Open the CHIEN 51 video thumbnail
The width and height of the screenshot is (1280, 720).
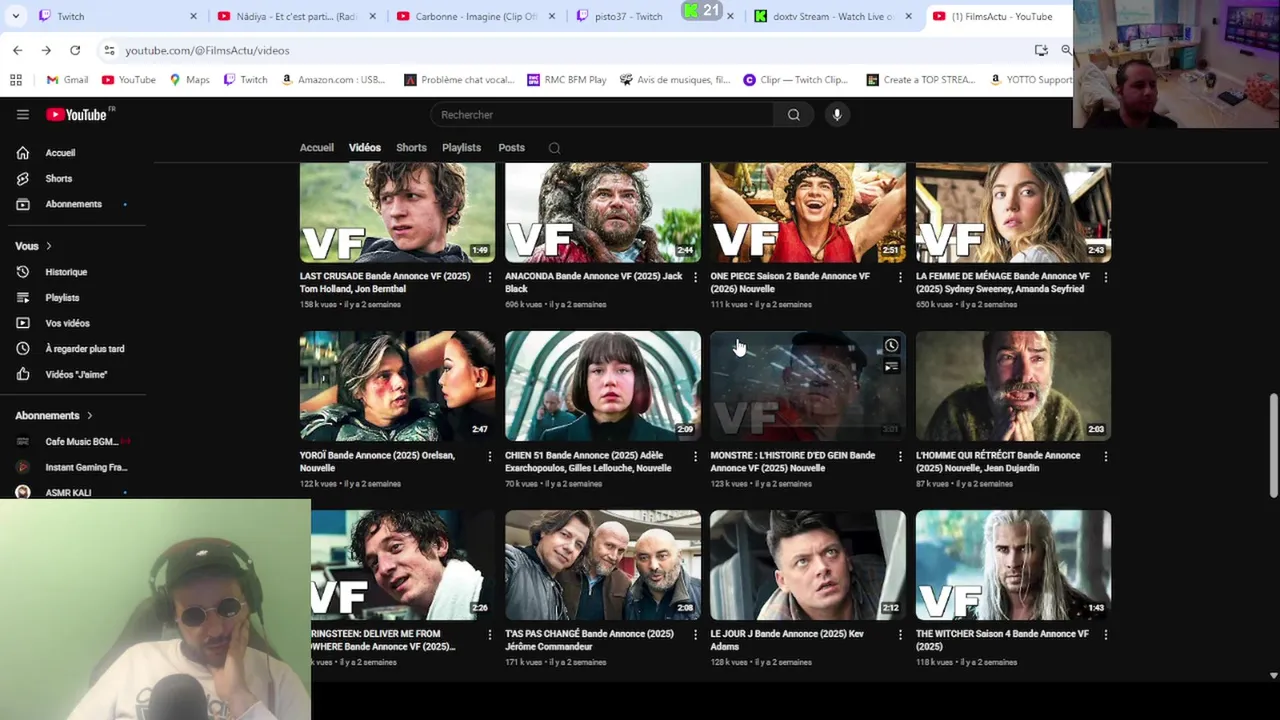(603, 386)
